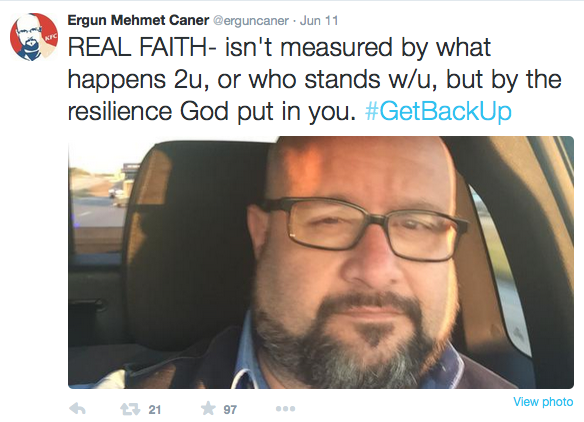Favorite the tweet with the star icon
The width and height of the screenshot is (584, 422).
coord(208,408)
